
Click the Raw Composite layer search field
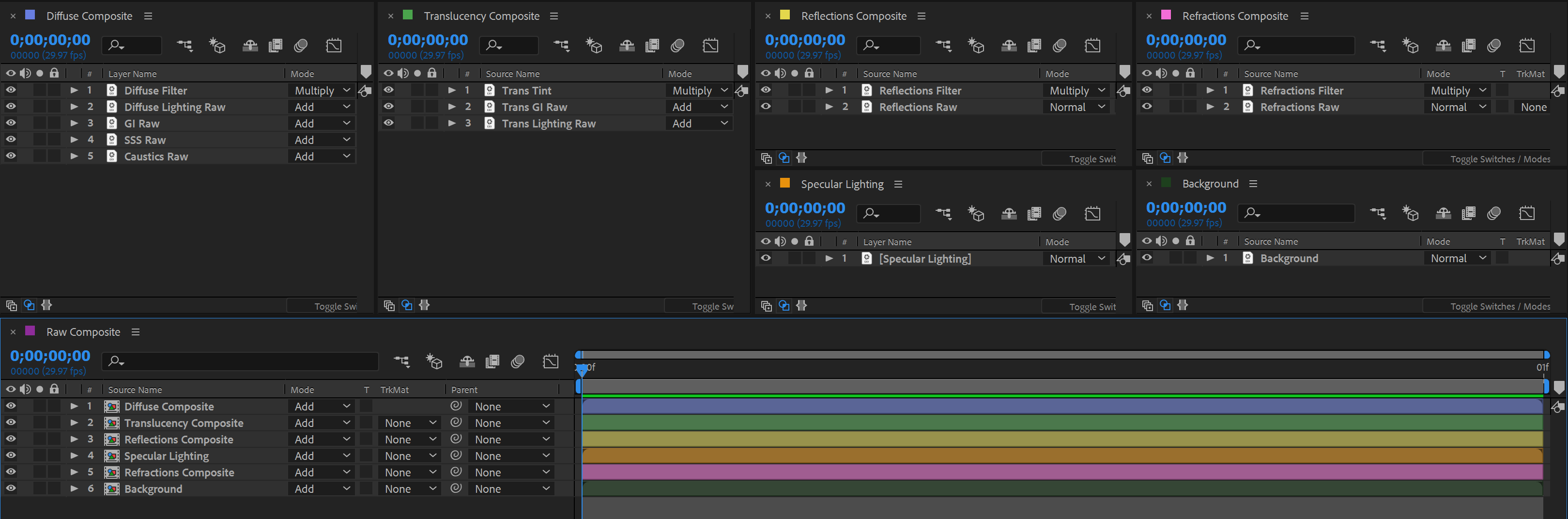[240, 361]
